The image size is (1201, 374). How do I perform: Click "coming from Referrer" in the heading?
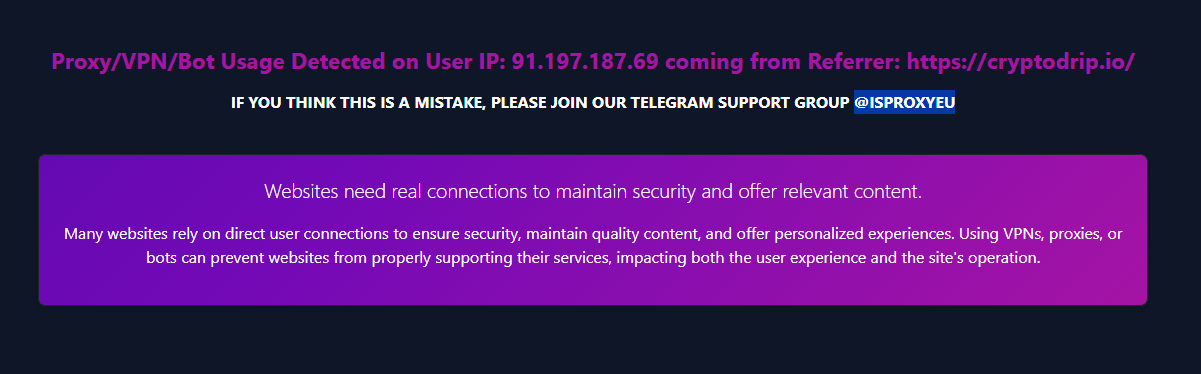point(782,62)
